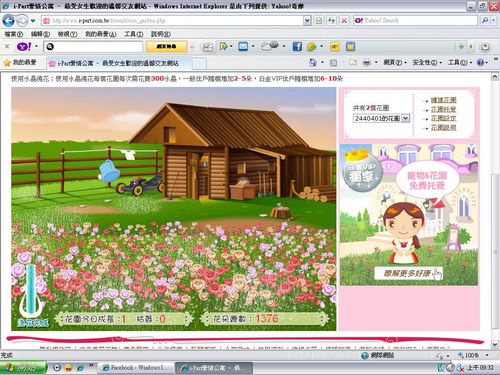The image size is (500, 375).
Task: Click the yellow web search button
Action: coord(167,47)
